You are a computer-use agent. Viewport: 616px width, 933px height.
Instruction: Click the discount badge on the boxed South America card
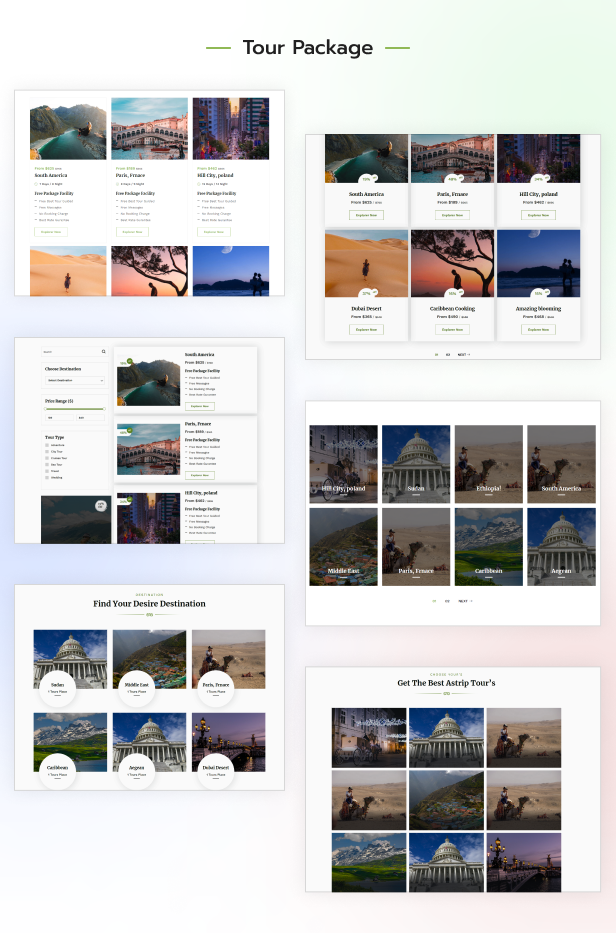pos(367,179)
